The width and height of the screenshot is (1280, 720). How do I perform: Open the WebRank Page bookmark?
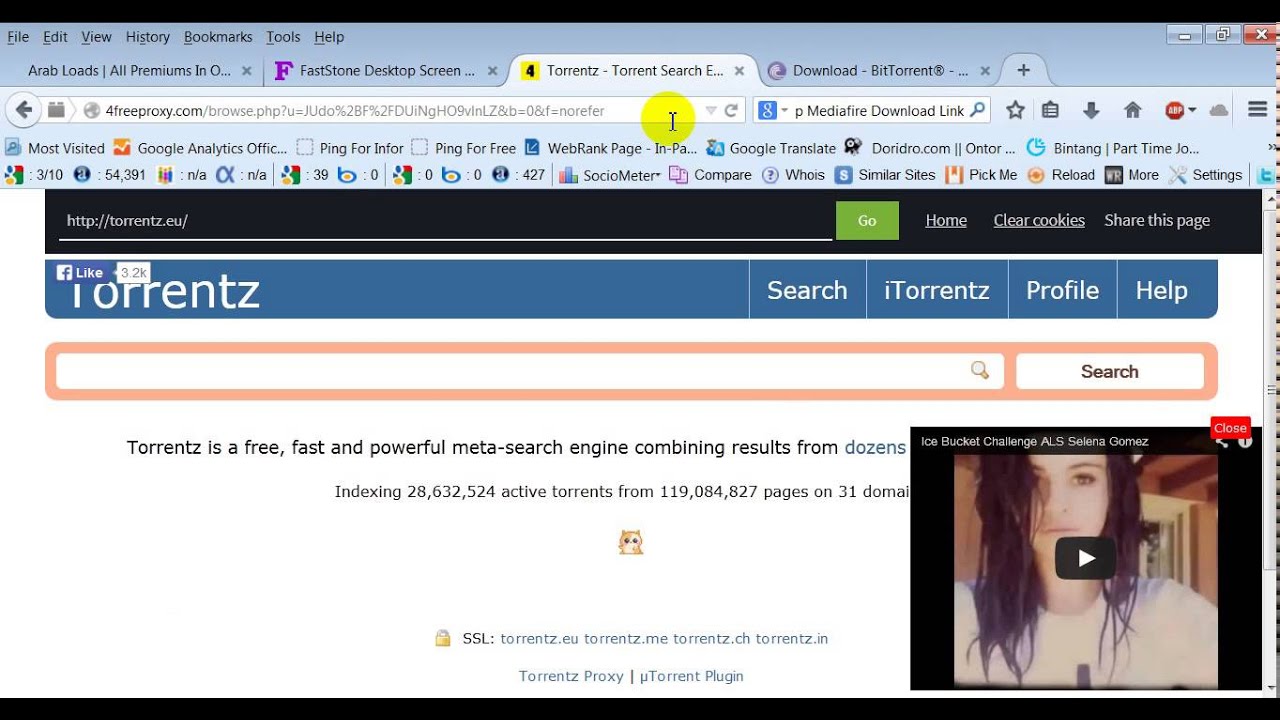click(611, 147)
